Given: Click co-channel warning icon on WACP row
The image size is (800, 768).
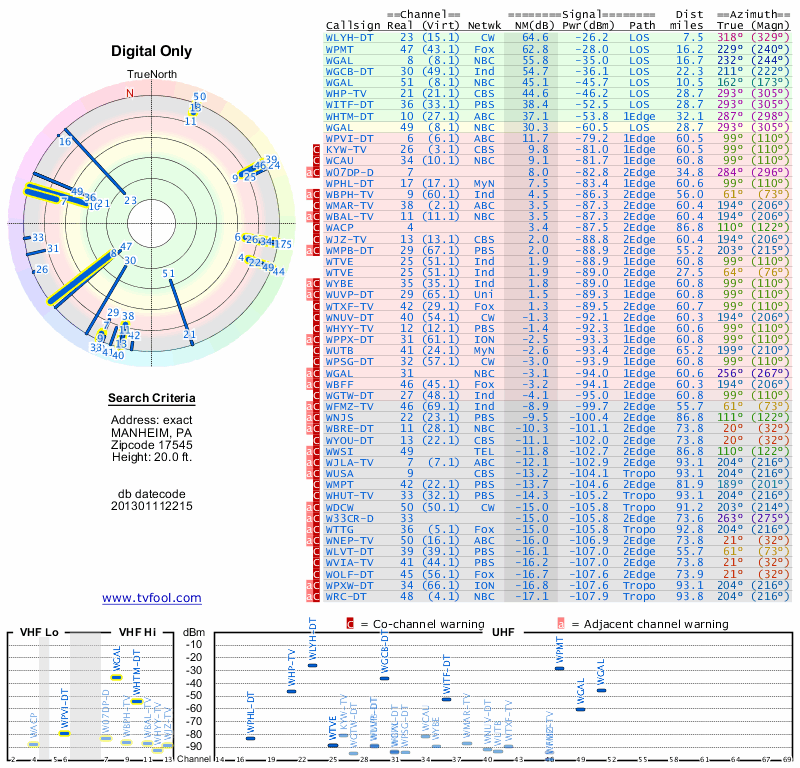Looking at the screenshot, I should (316, 228).
